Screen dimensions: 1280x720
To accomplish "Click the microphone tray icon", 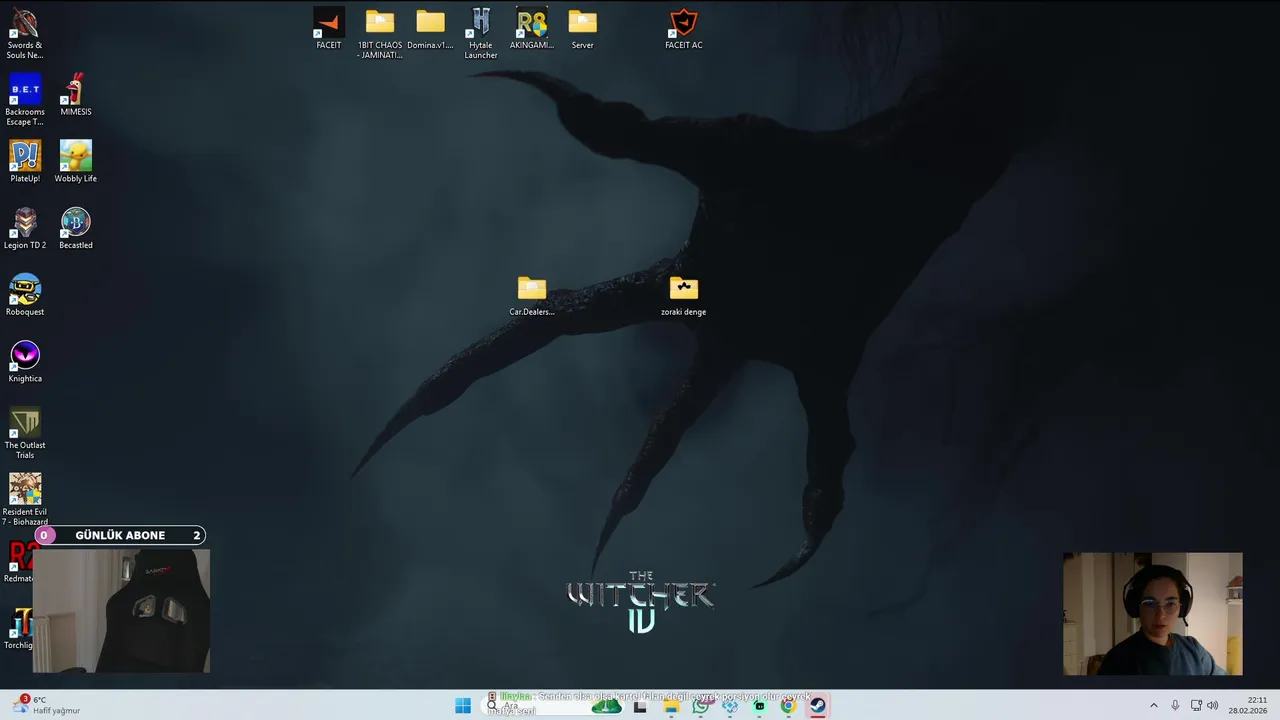I will 1175,706.
